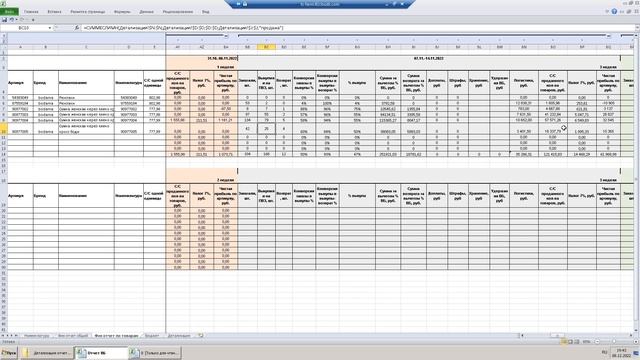Viewport: 640px width, 360px height.
Task: Open the Вставка ribbon tab
Action: click(54, 12)
